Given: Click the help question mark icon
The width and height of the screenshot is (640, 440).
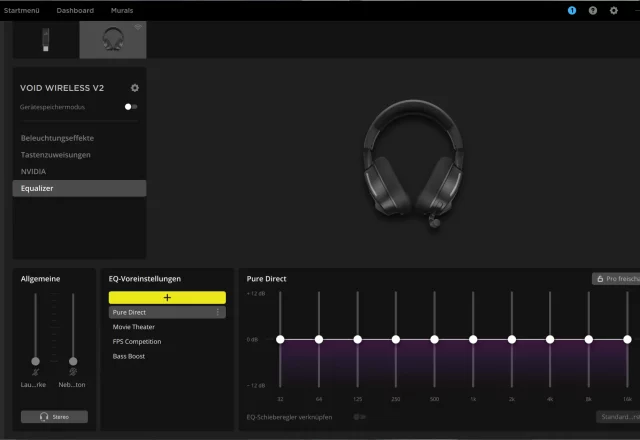Looking at the screenshot, I should (x=593, y=10).
